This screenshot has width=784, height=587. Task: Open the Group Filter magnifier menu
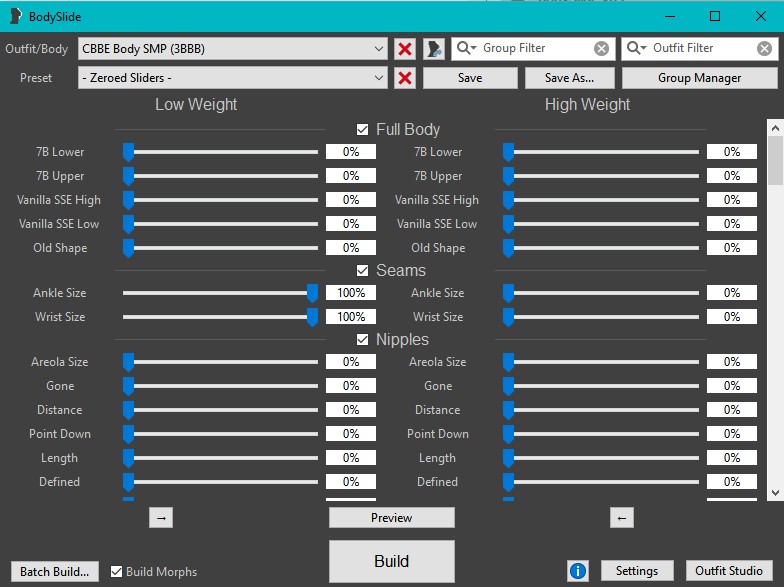pos(466,48)
